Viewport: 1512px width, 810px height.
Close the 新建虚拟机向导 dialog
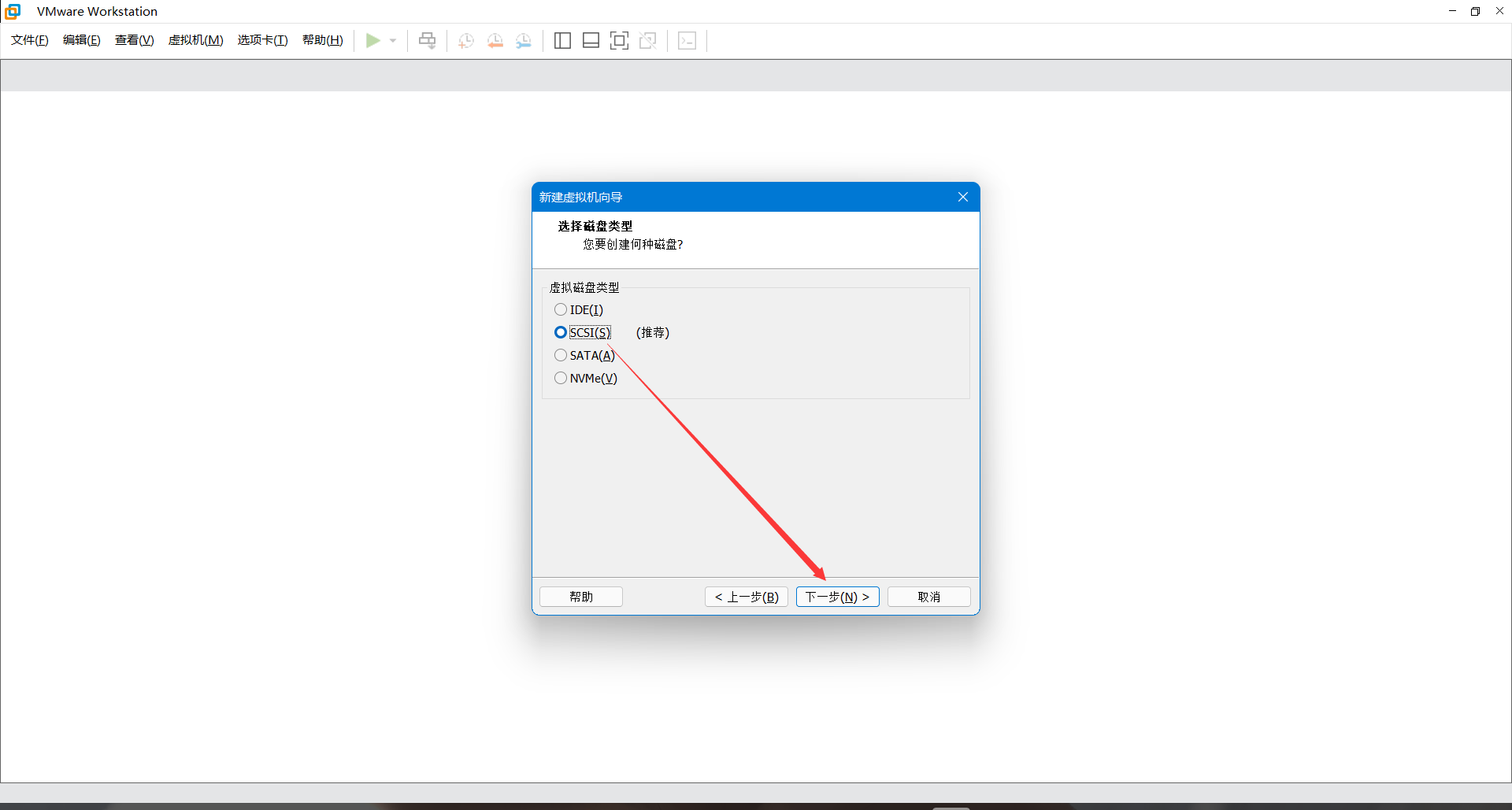[963, 197]
